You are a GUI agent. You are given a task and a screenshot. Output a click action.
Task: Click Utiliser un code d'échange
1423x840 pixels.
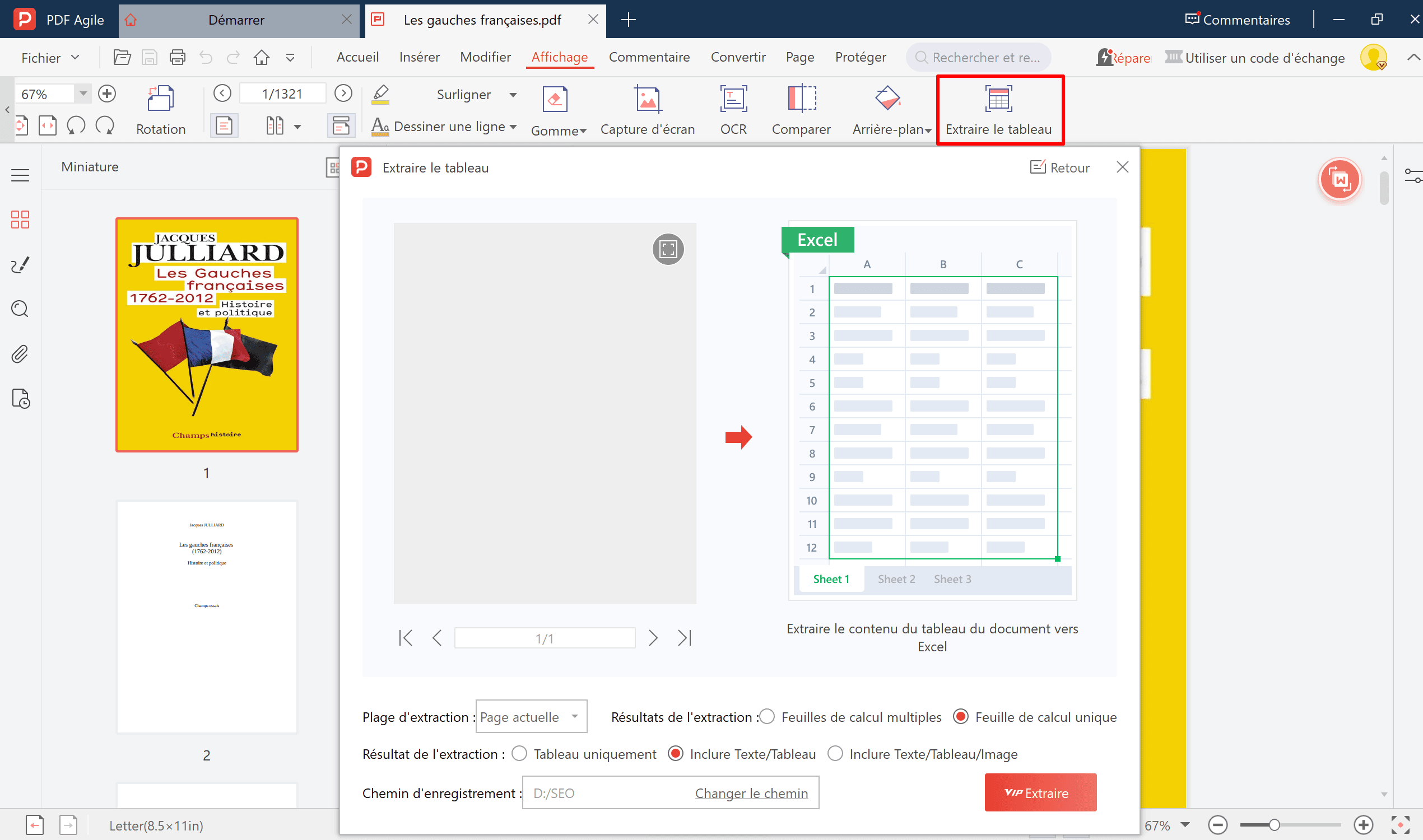(x=1255, y=57)
